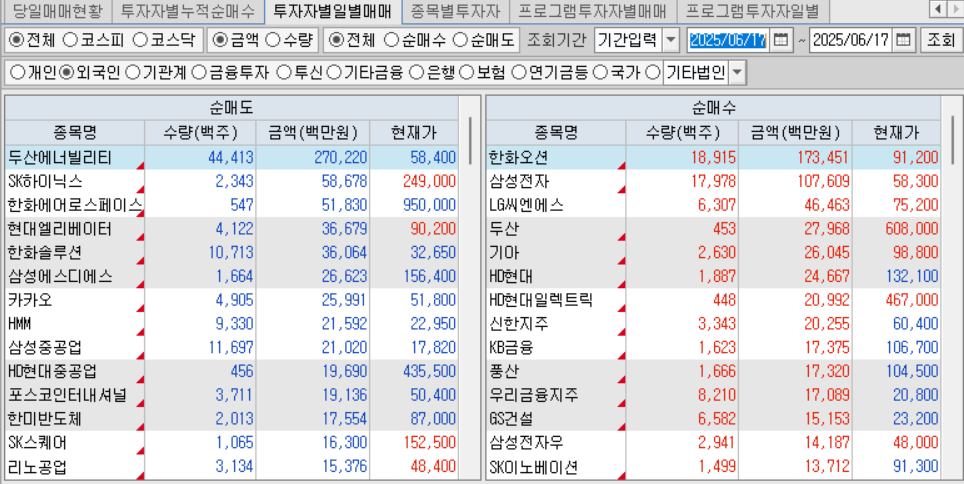The image size is (964, 484).
Task: Click end date field 2025/06/17
Action: [x=851, y=41]
